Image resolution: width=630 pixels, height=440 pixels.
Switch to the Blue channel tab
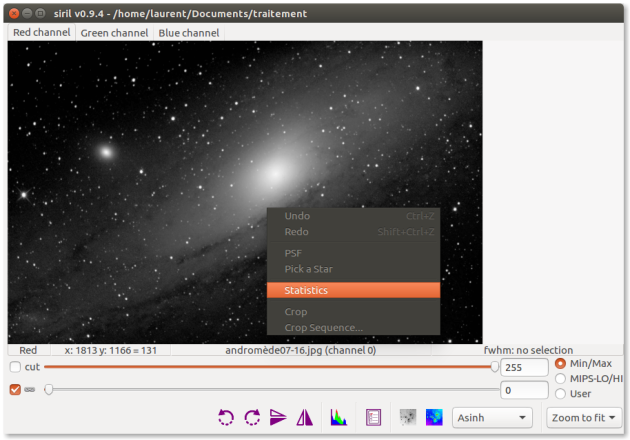(189, 33)
